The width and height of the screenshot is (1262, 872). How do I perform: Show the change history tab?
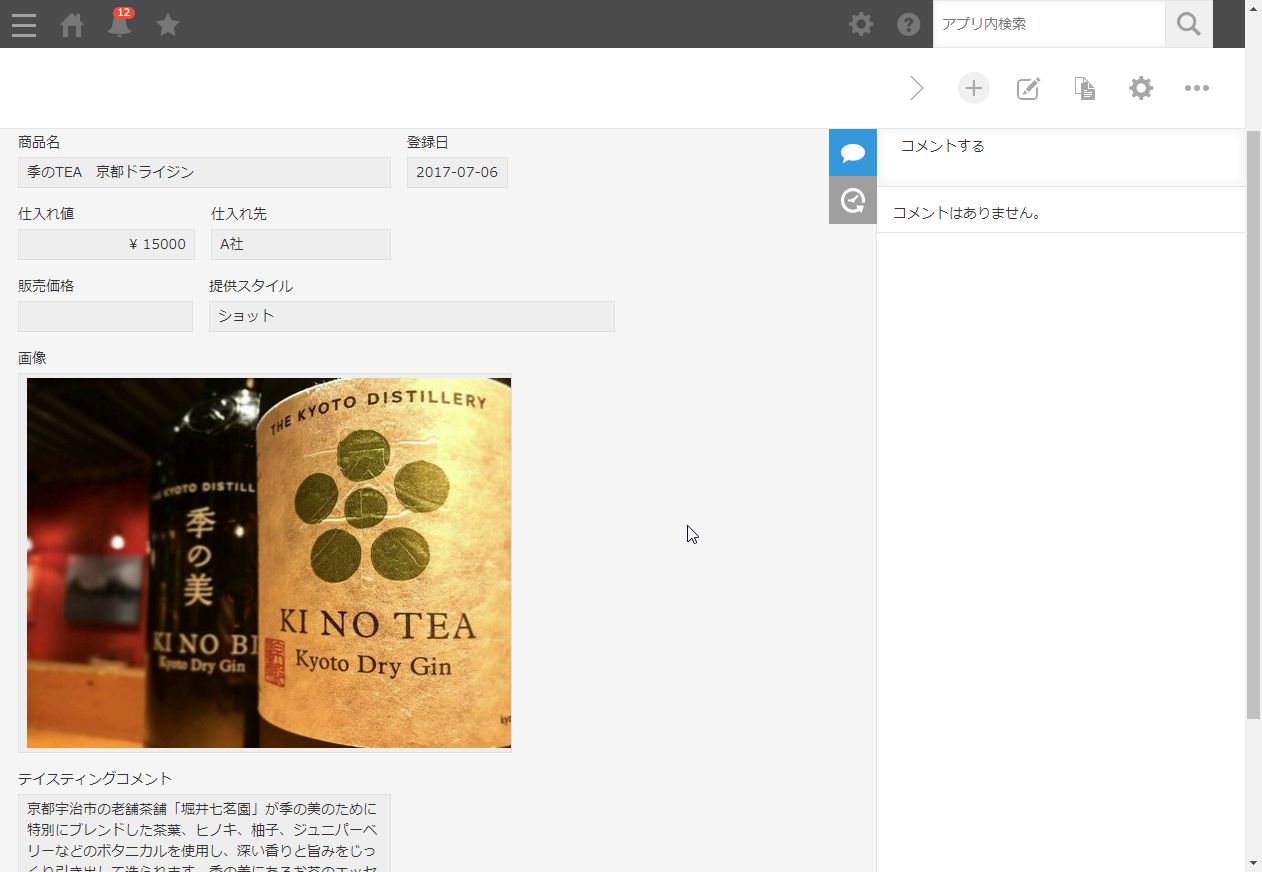point(853,201)
